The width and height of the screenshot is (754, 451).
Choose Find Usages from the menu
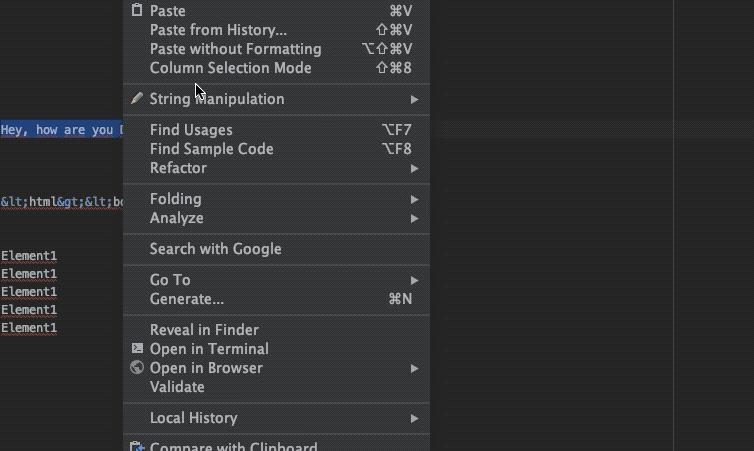190,130
